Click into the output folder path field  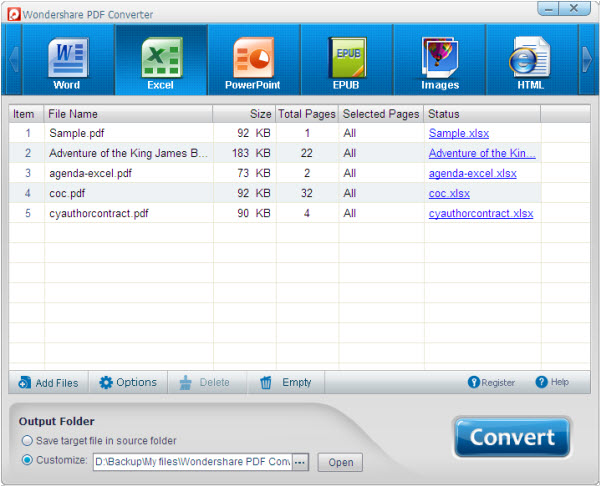point(193,462)
